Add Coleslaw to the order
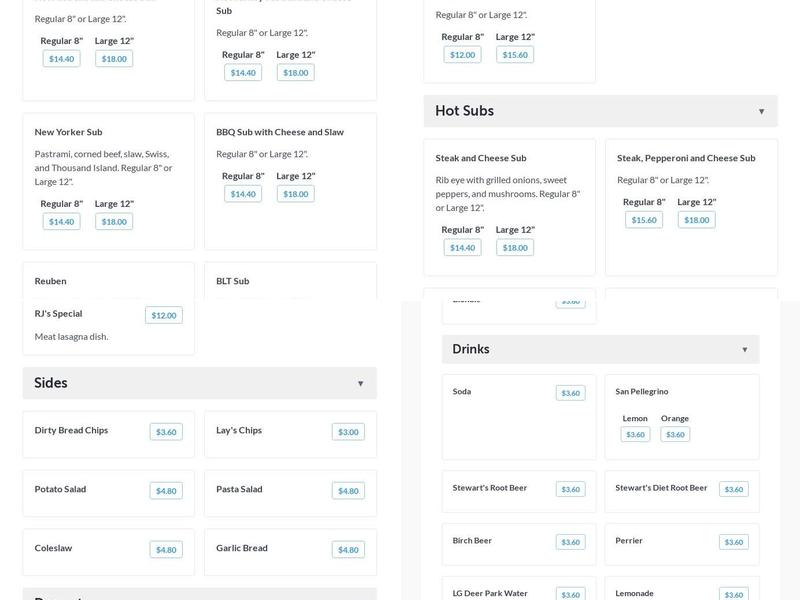The height and width of the screenshot is (600, 800). click(x=166, y=550)
